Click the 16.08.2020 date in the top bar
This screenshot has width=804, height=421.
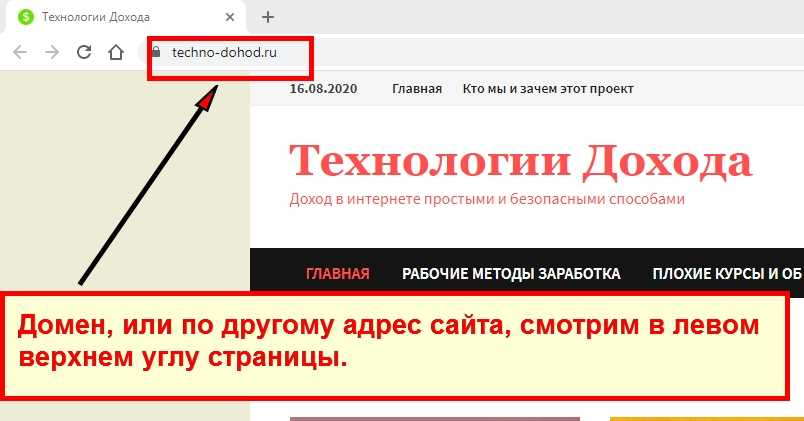point(319,89)
